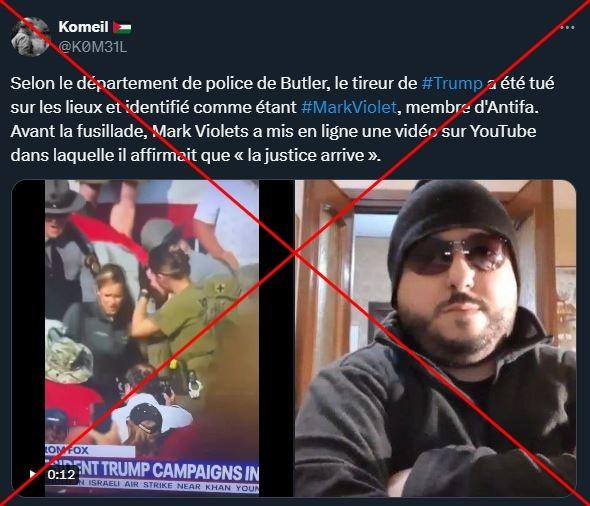Click the word YouTube in tweet text
This screenshot has width=590, height=506.
click(x=503, y=131)
